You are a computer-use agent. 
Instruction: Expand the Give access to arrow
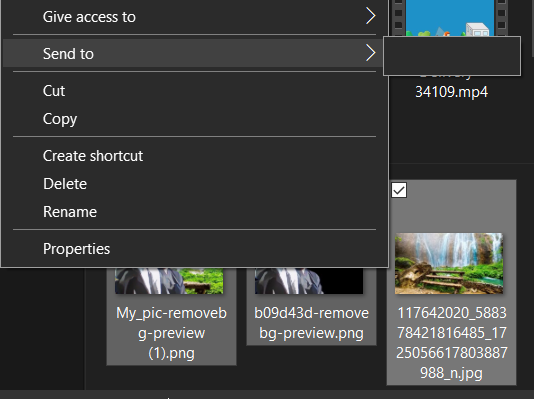[x=371, y=16]
